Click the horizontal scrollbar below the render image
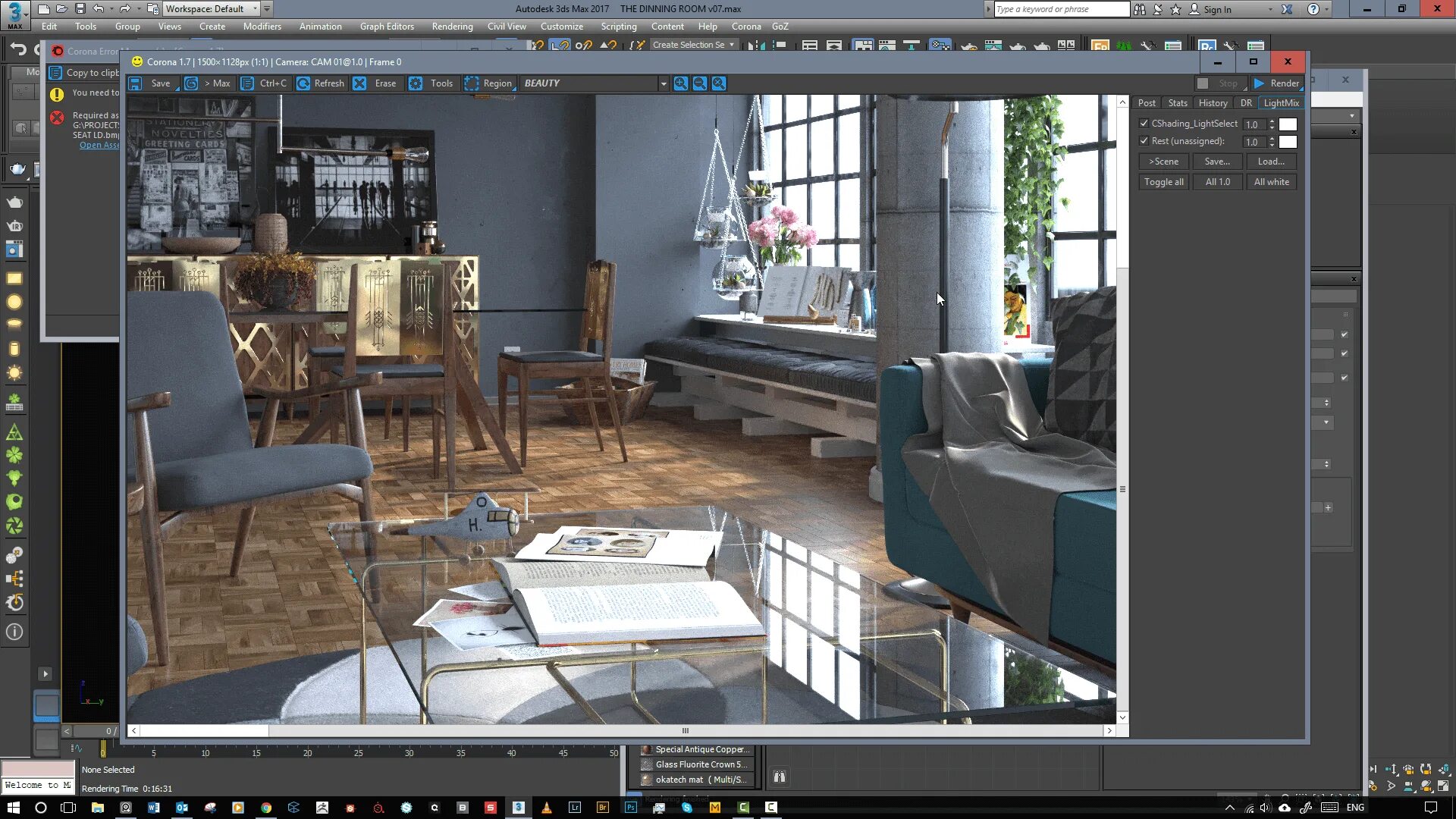The image size is (1456, 819). pyautogui.click(x=684, y=730)
